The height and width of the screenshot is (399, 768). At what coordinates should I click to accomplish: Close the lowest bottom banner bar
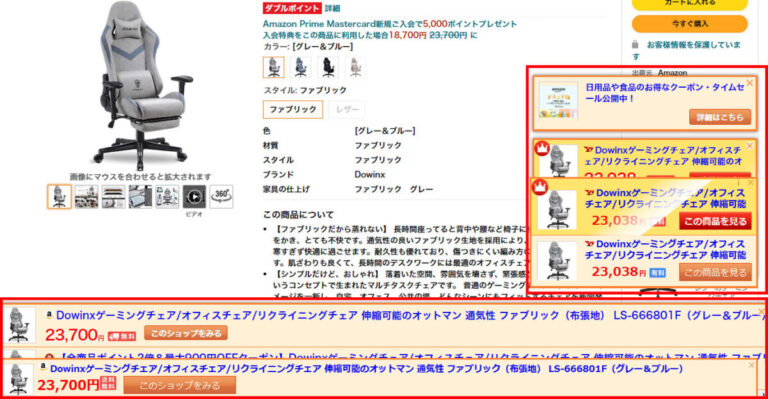tap(751, 365)
